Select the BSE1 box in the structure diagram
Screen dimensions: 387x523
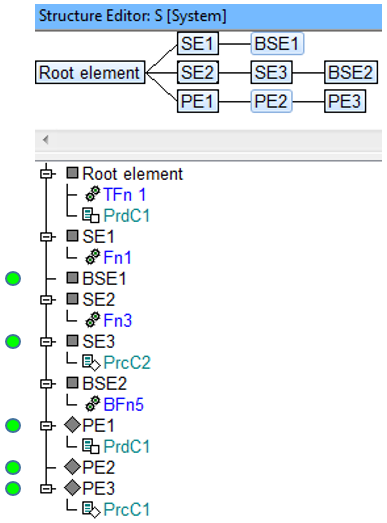click(277, 43)
